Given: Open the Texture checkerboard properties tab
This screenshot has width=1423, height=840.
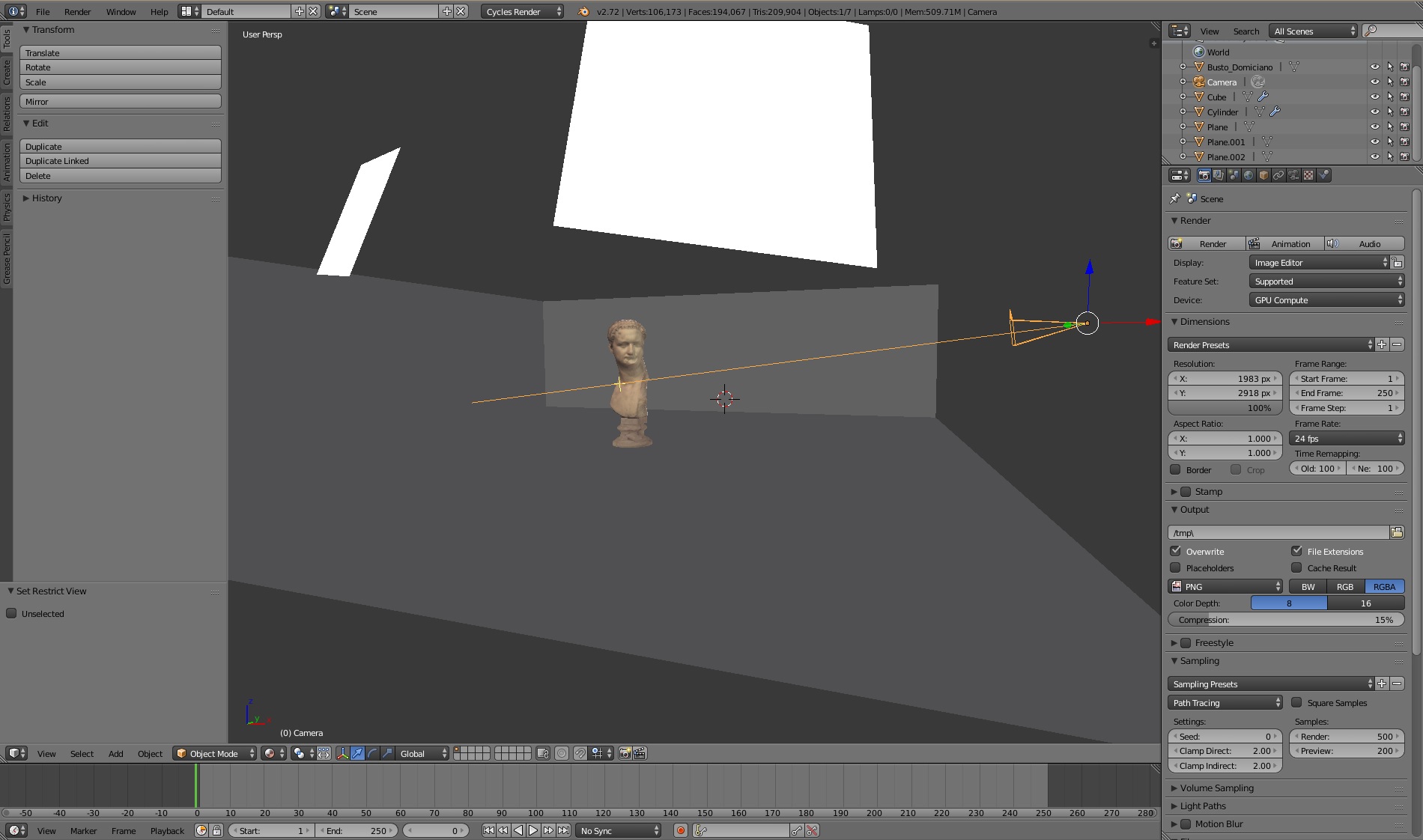Looking at the screenshot, I should 1308,175.
